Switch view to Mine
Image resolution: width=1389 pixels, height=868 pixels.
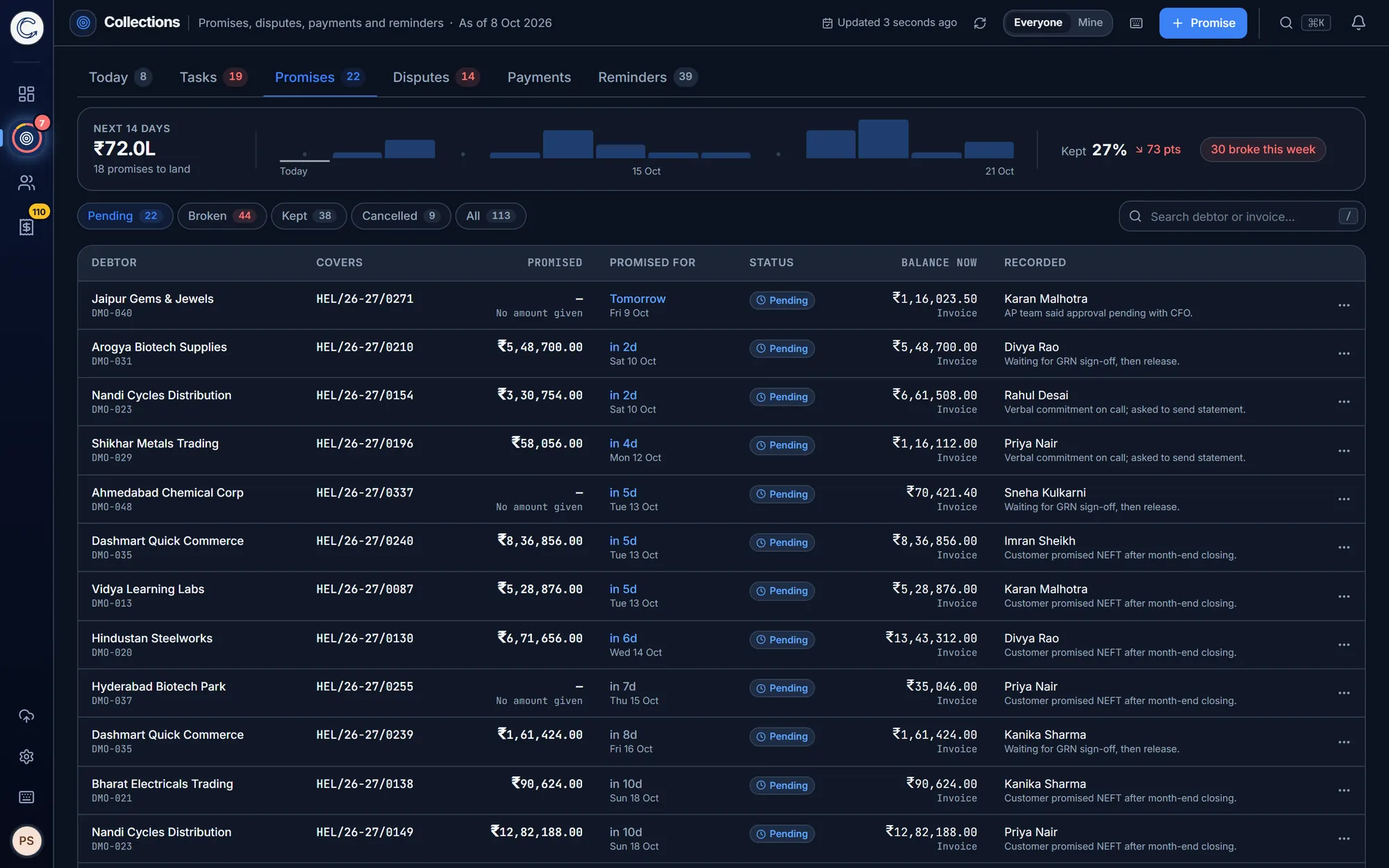click(x=1090, y=23)
